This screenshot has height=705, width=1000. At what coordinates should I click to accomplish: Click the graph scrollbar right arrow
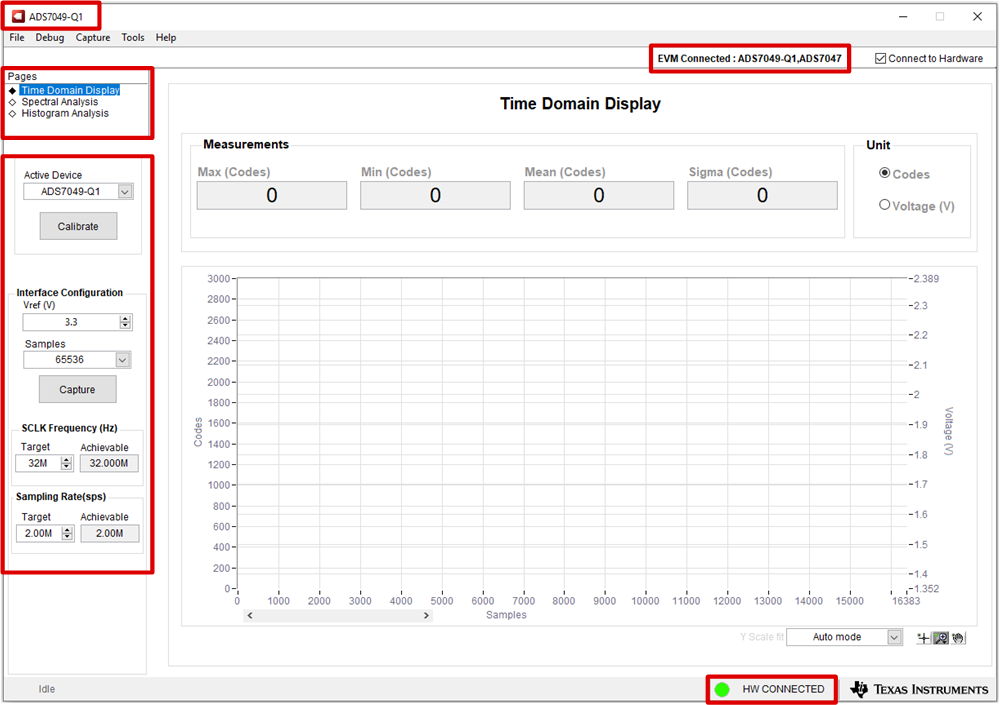[x=426, y=616]
